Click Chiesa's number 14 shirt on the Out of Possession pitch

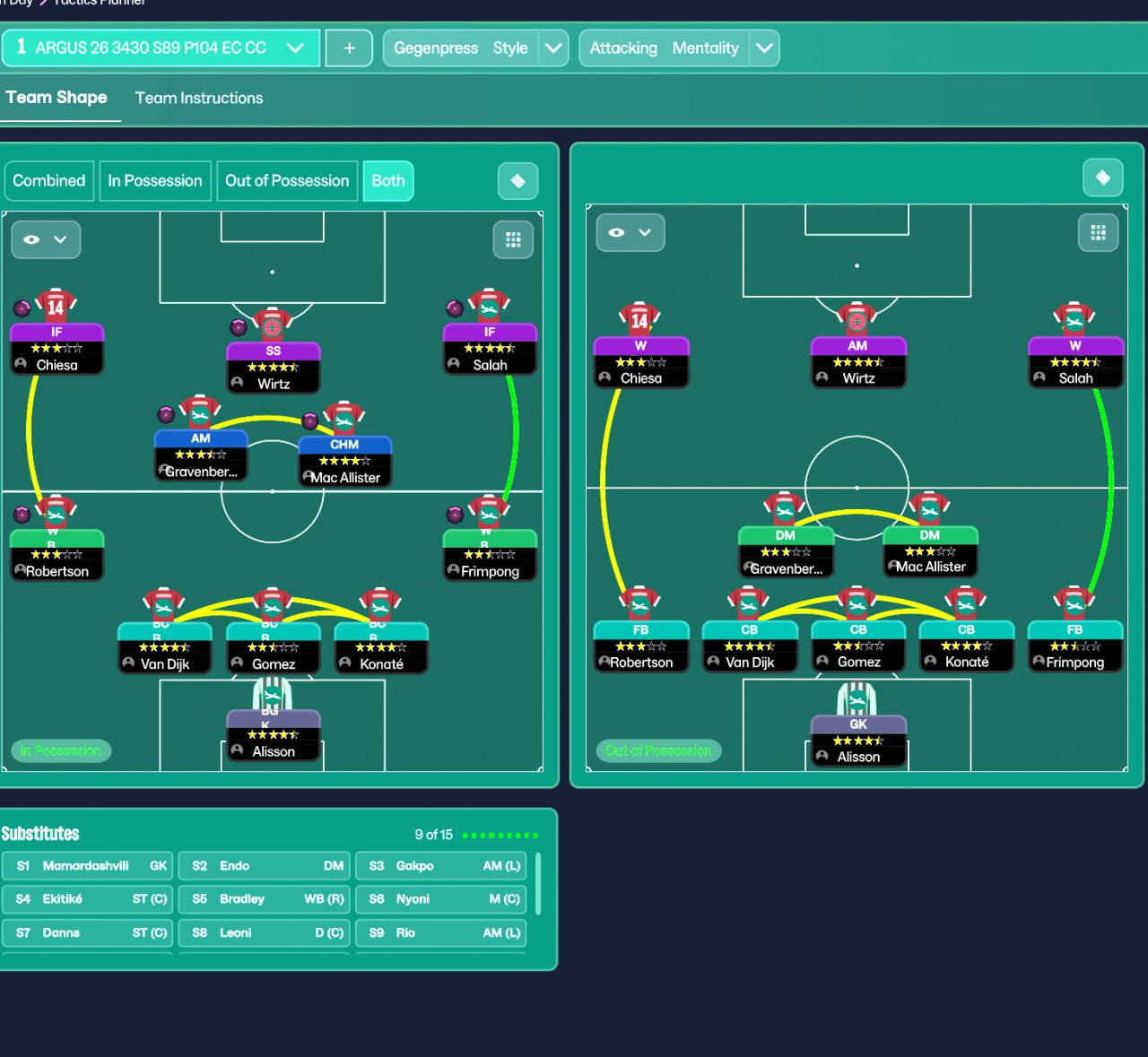coord(639,319)
